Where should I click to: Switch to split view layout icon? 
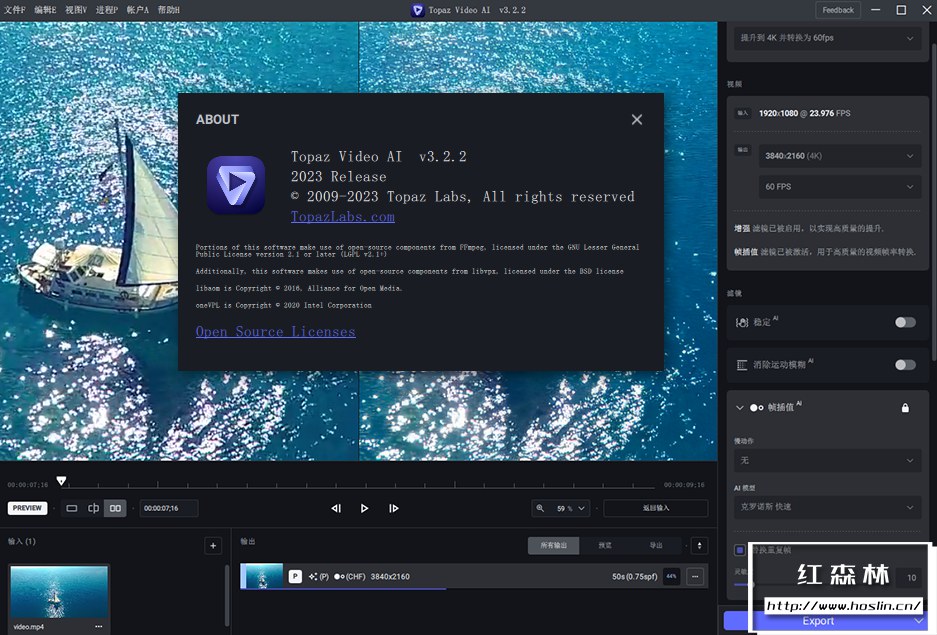coord(93,508)
